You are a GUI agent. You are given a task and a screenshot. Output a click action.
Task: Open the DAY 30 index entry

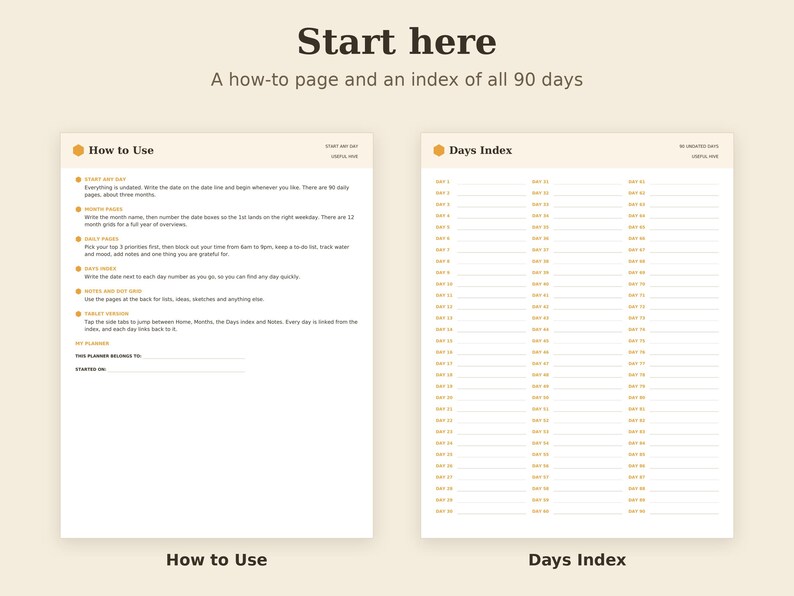(481, 511)
